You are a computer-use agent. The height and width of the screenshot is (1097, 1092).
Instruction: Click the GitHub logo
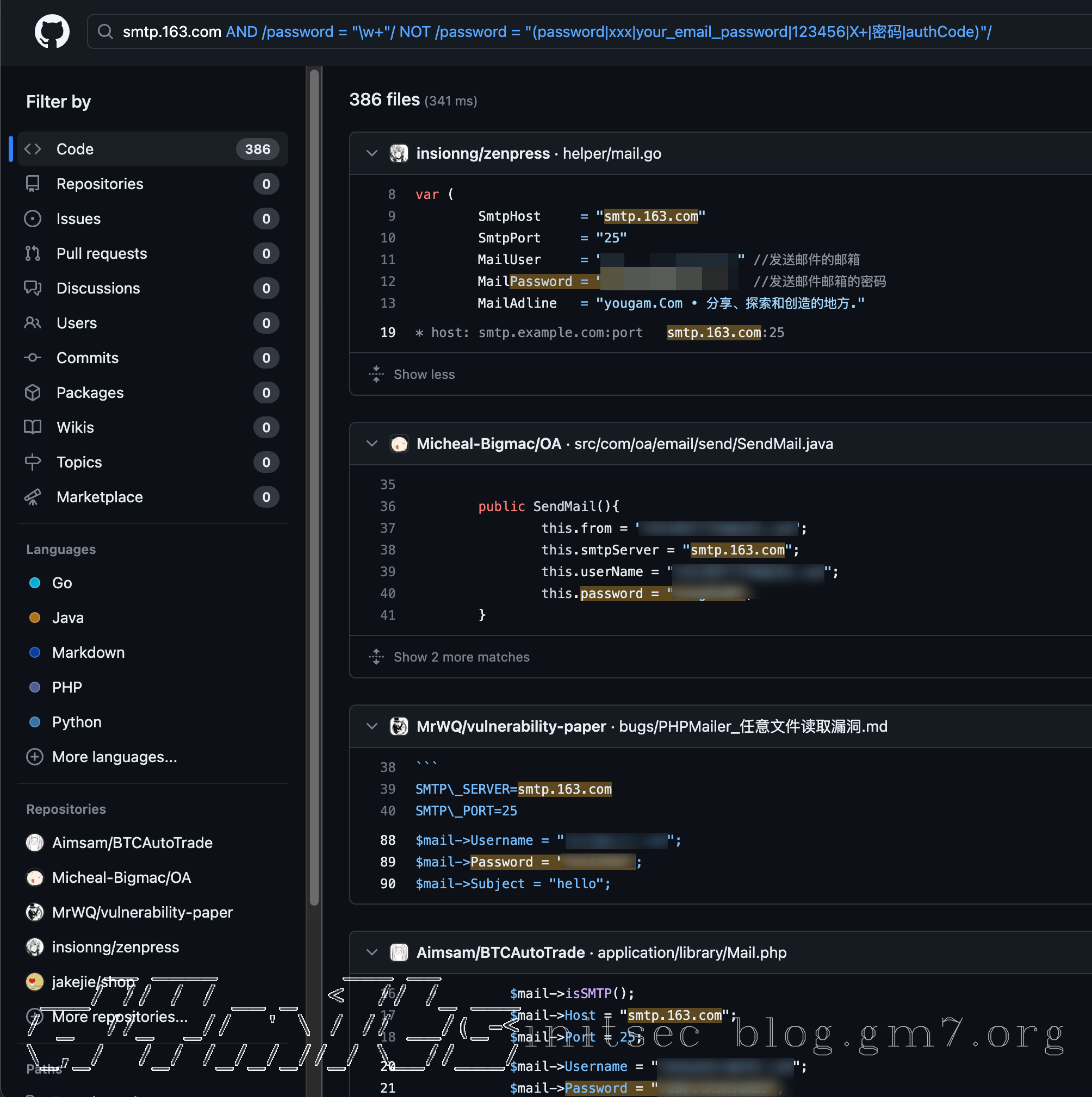(x=52, y=31)
